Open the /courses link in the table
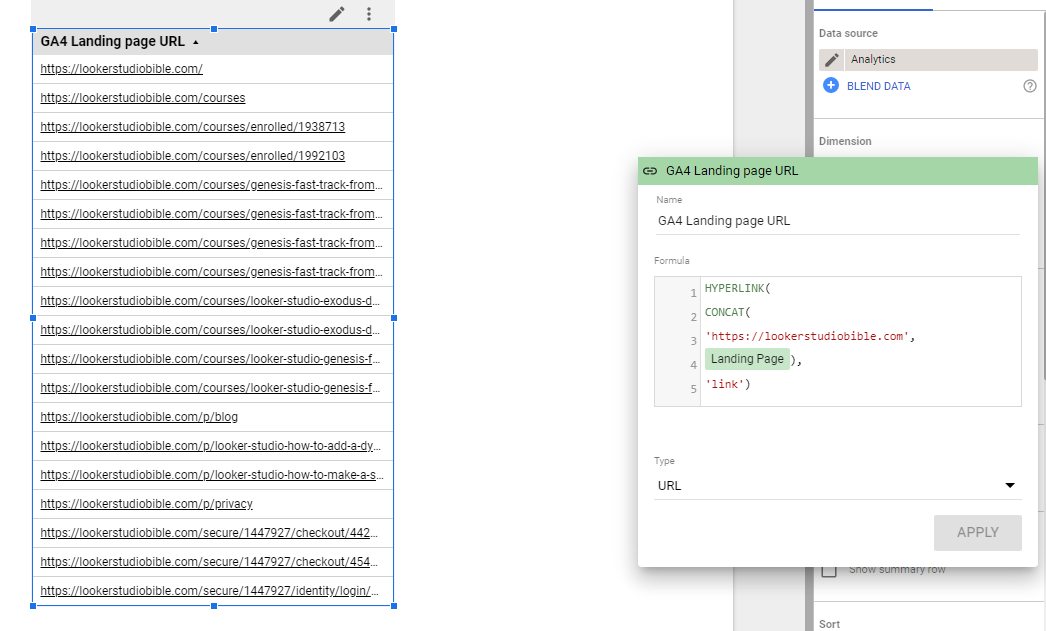The width and height of the screenshot is (1046, 631). coord(142,98)
